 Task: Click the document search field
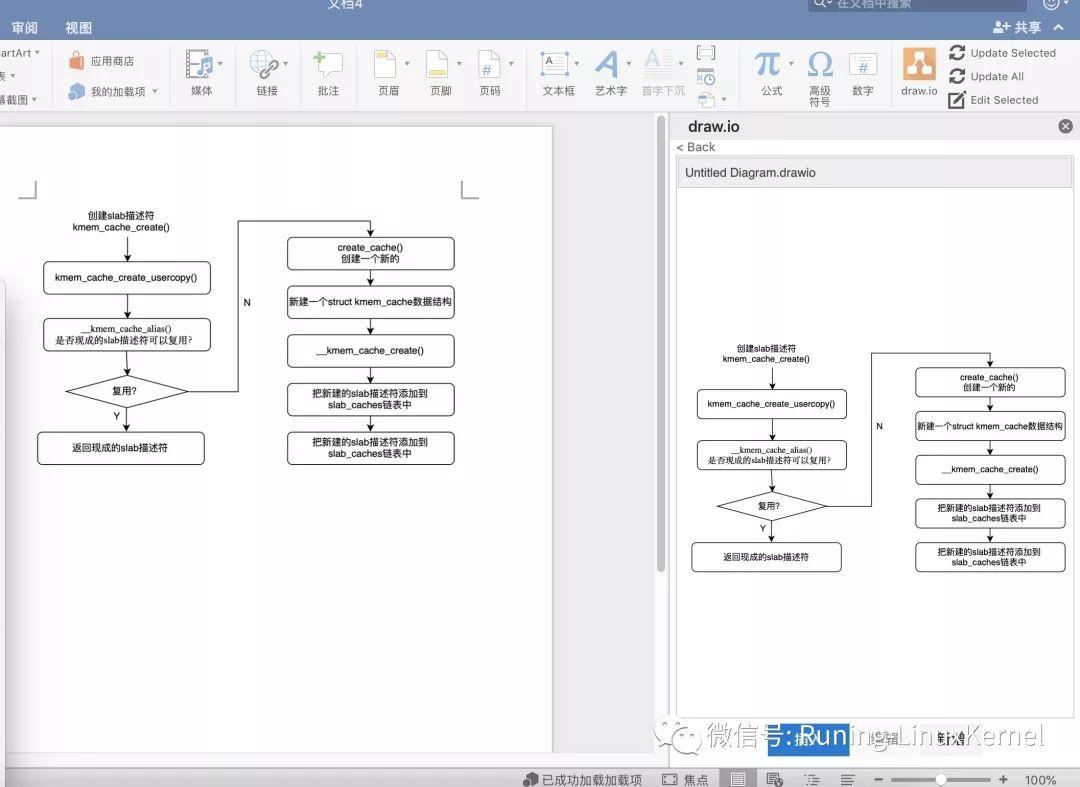point(916,4)
